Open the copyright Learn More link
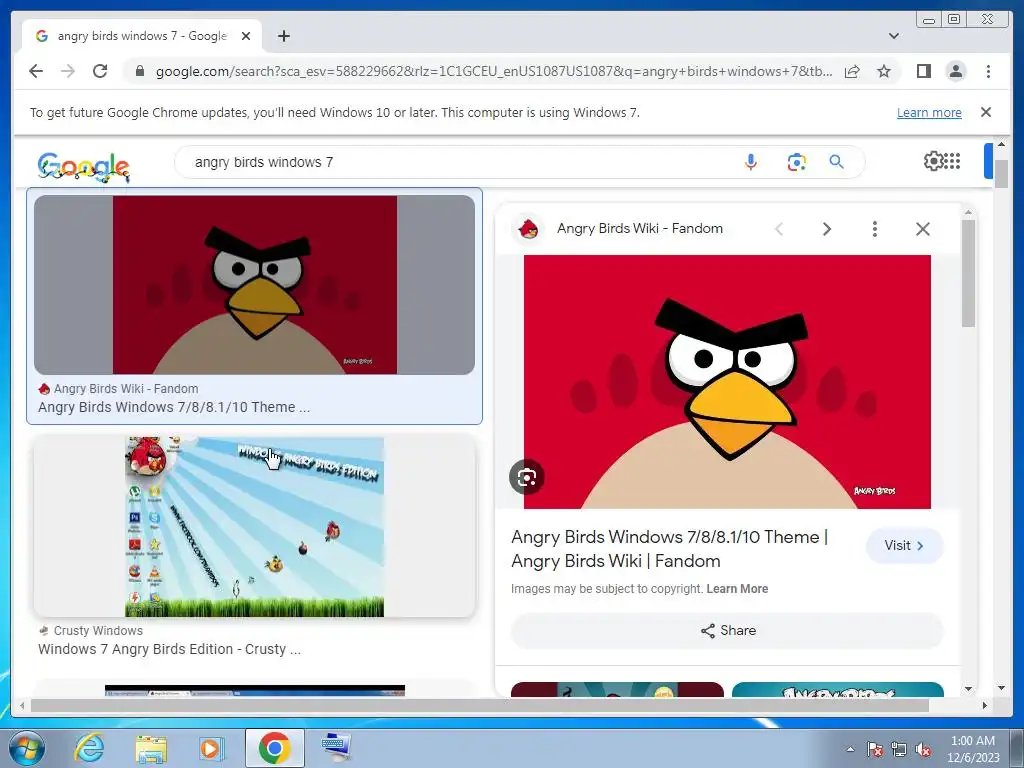This screenshot has width=1024, height=768. click(737, 588)
